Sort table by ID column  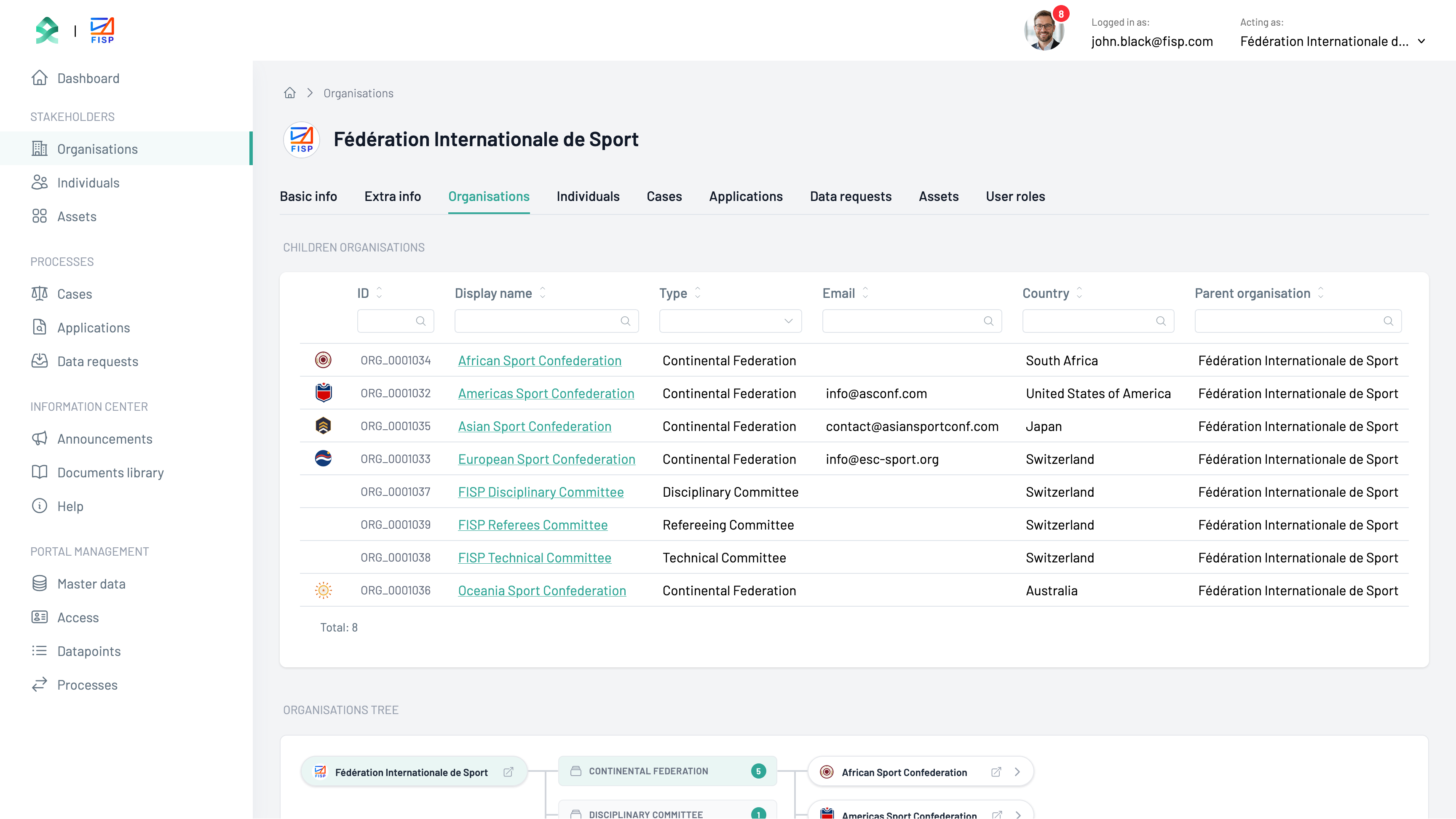[379, 293]
